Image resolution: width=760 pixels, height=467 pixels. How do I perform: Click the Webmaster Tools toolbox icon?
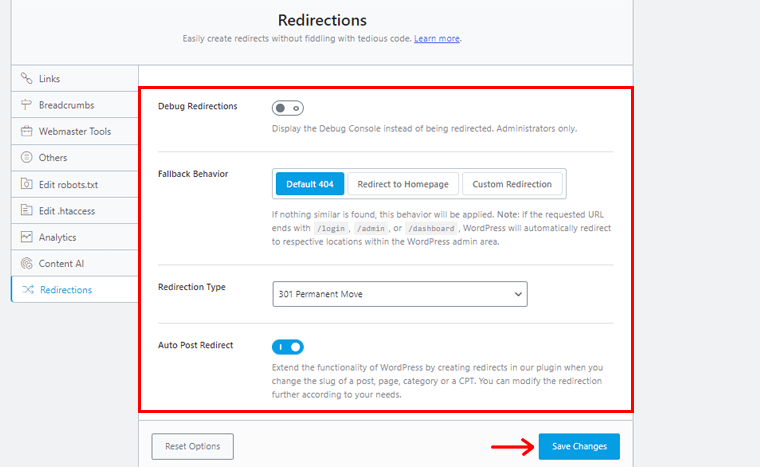point(27,131)
